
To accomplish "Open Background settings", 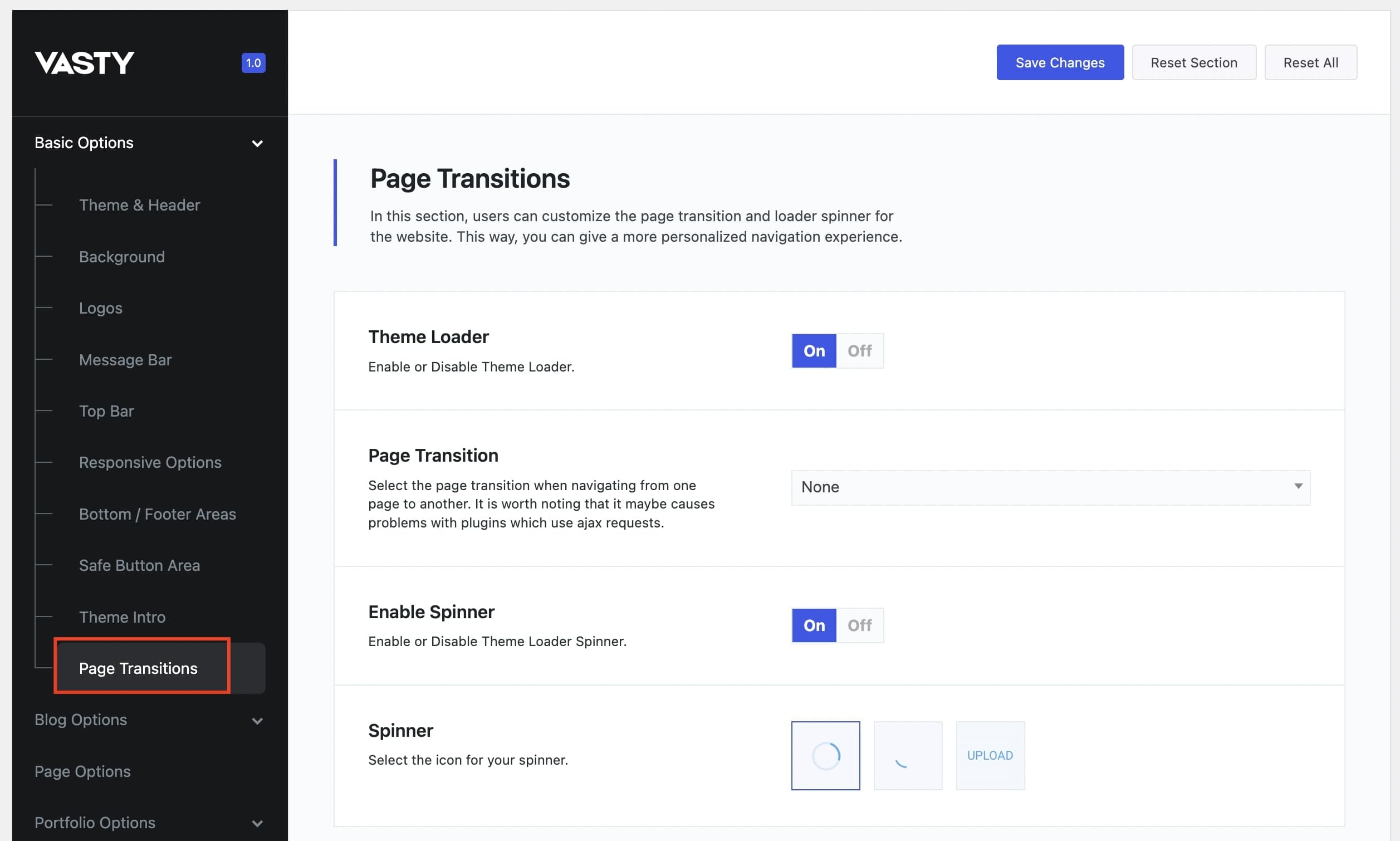I will tap(122, 257).
